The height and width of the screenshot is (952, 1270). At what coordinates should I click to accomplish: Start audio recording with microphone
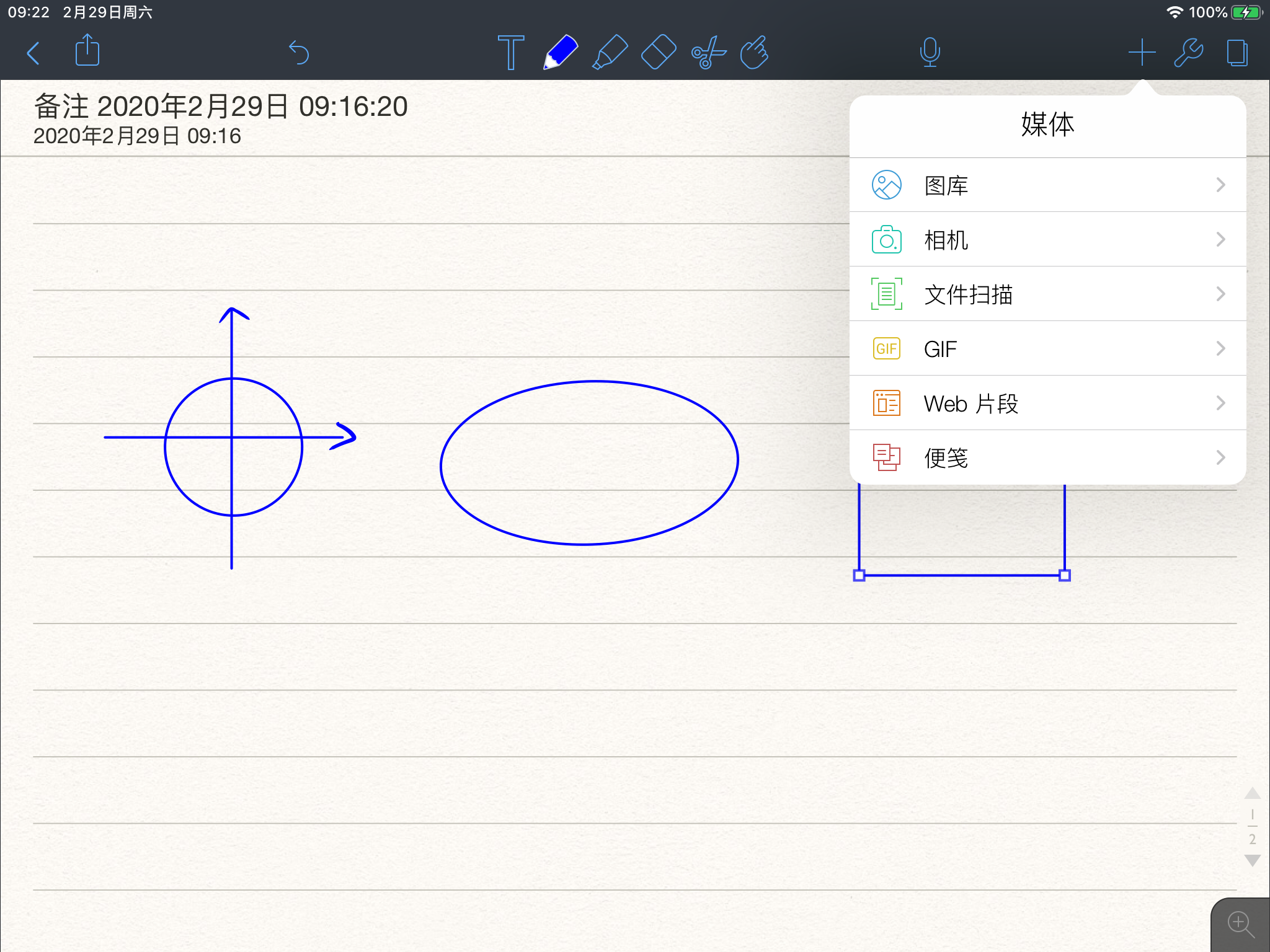(x=930, y=53)
